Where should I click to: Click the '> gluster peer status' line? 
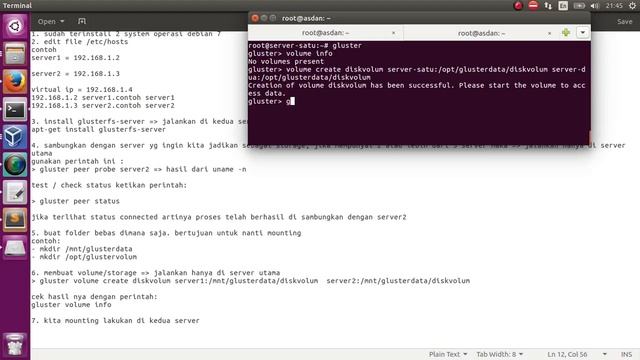76,201
